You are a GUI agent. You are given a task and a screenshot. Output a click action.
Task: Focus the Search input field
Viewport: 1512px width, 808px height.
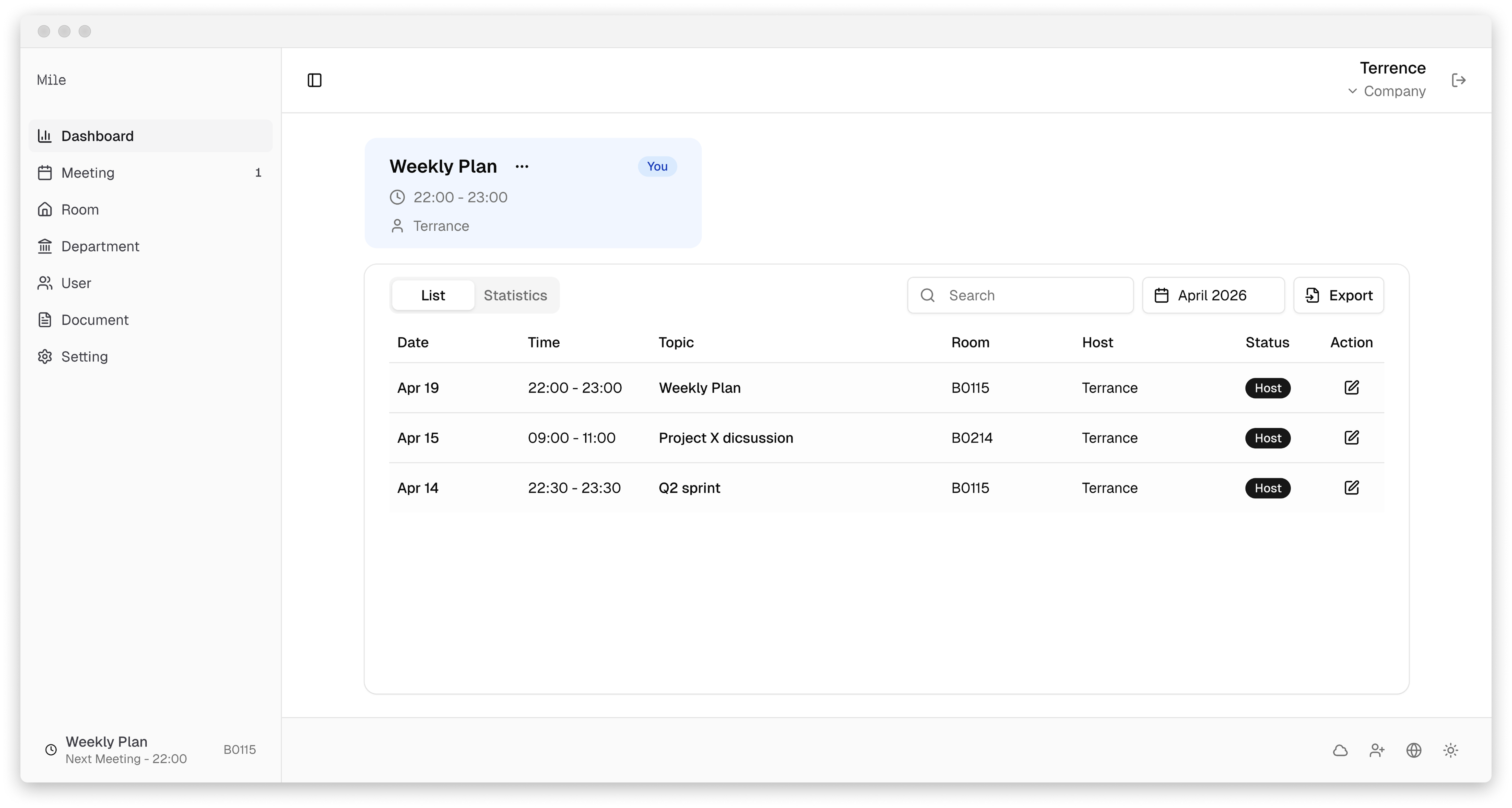(x=1020, y=295)
